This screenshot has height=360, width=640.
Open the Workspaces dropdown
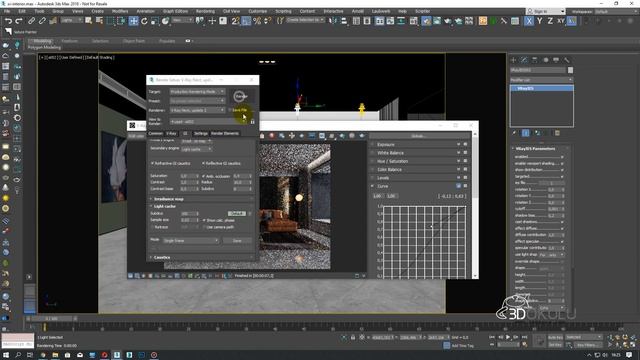pos(616,11)
